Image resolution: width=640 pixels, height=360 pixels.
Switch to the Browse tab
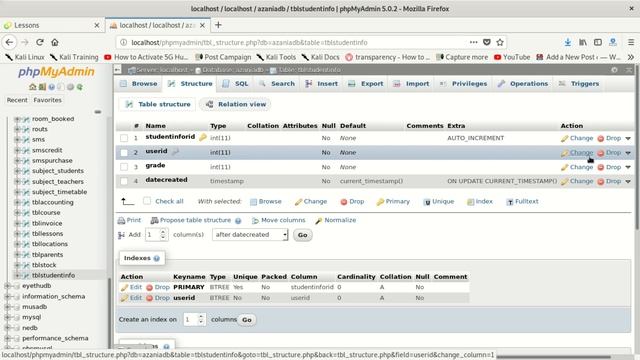tap(139, 84)
